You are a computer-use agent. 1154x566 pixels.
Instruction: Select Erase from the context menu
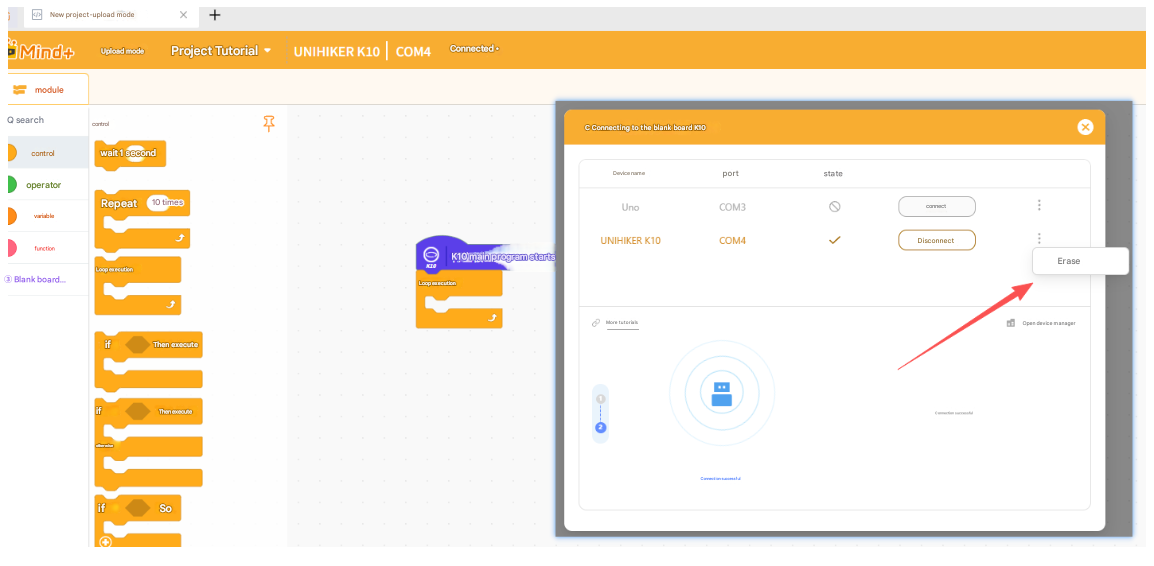[1080, 261]
